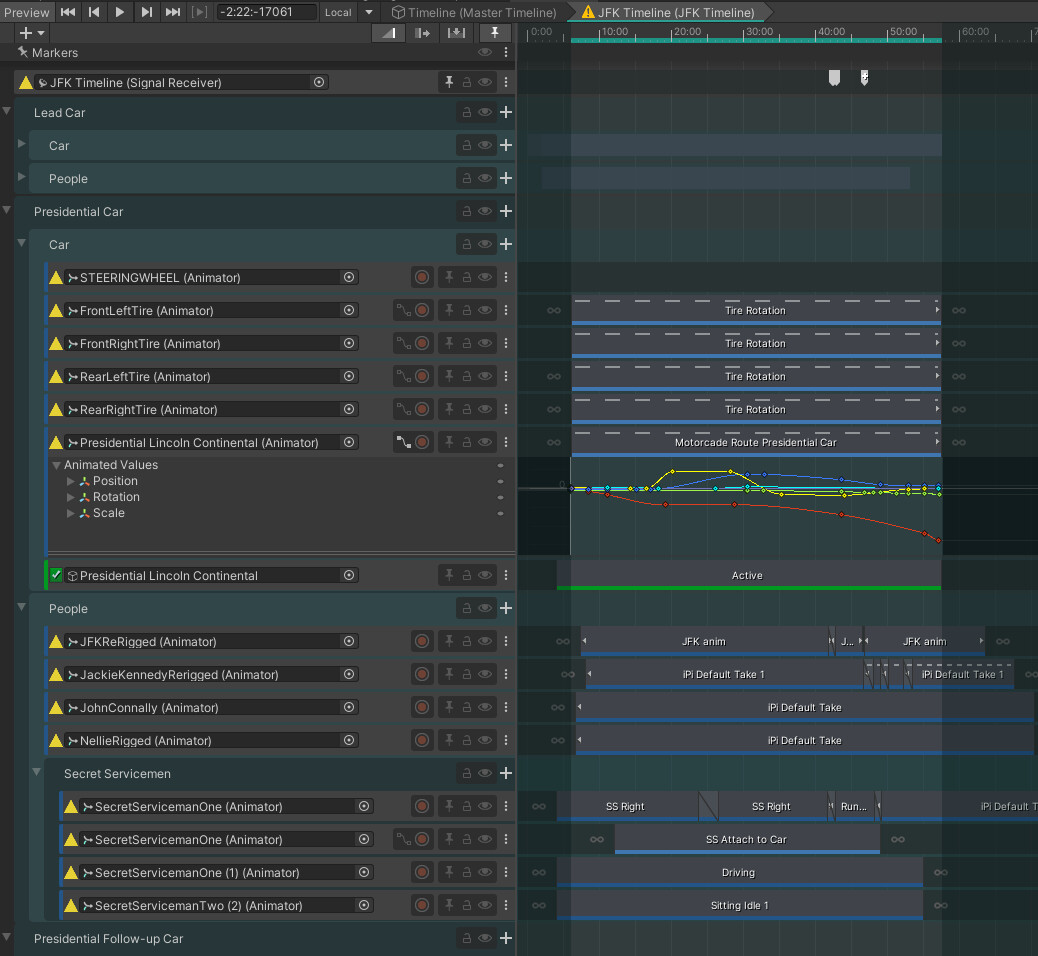Click the second signal marker on timeline
The width and height of the screenshot is (1038, 956).
click(865, 78)
